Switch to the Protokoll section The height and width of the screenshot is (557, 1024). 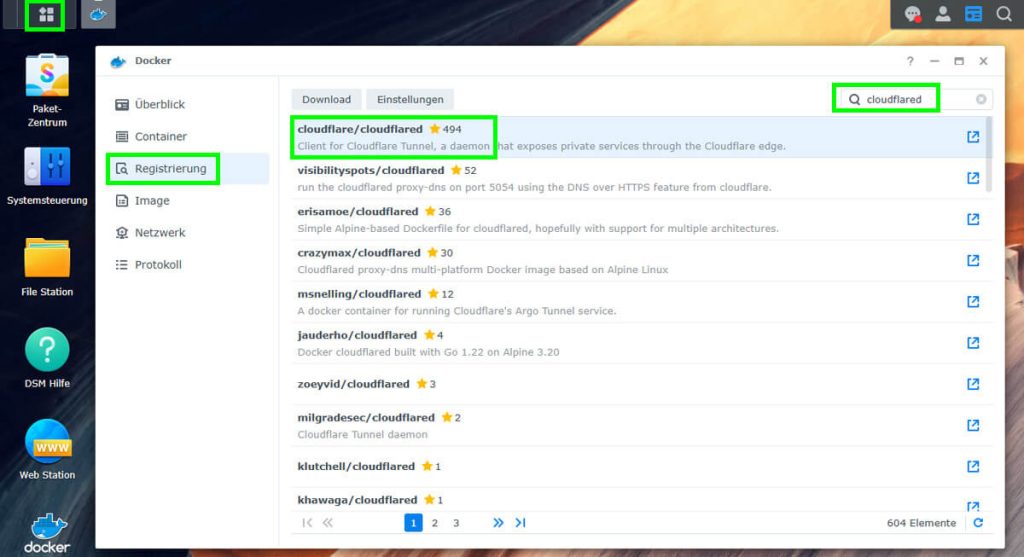pyautogui.click(x=188, y=264)
